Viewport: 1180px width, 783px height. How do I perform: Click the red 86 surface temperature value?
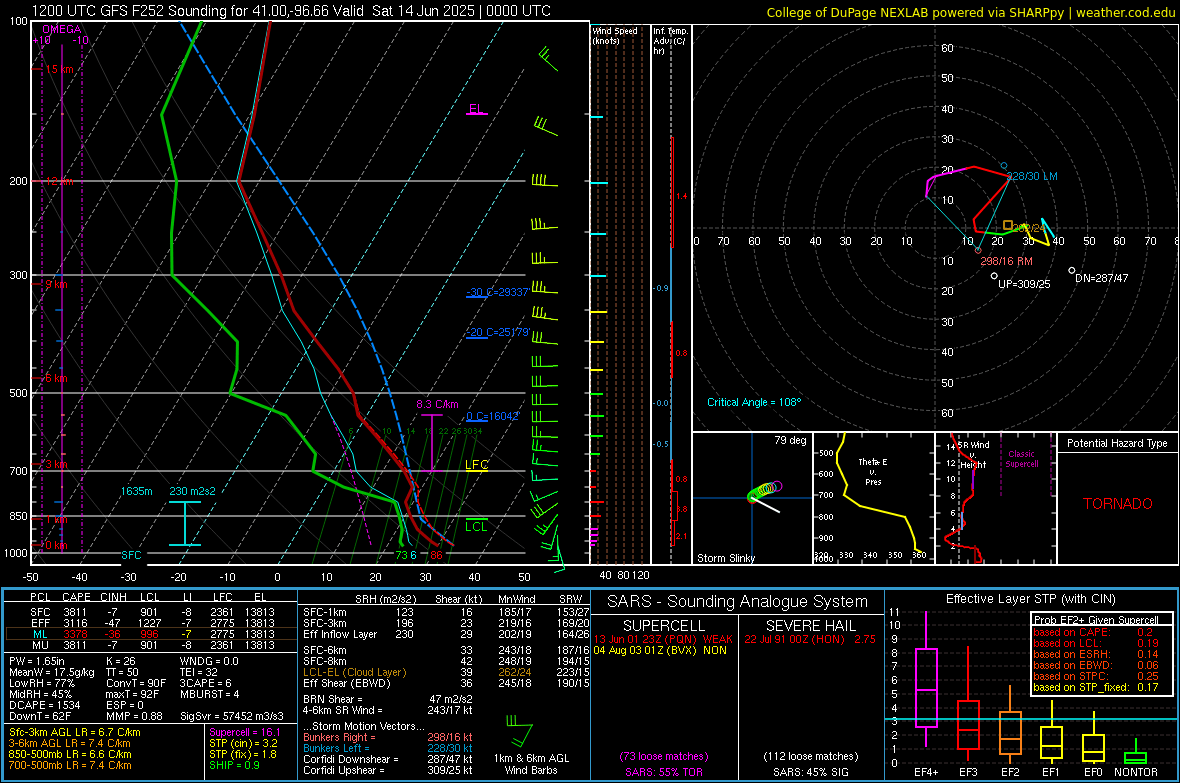coord(436,555)
